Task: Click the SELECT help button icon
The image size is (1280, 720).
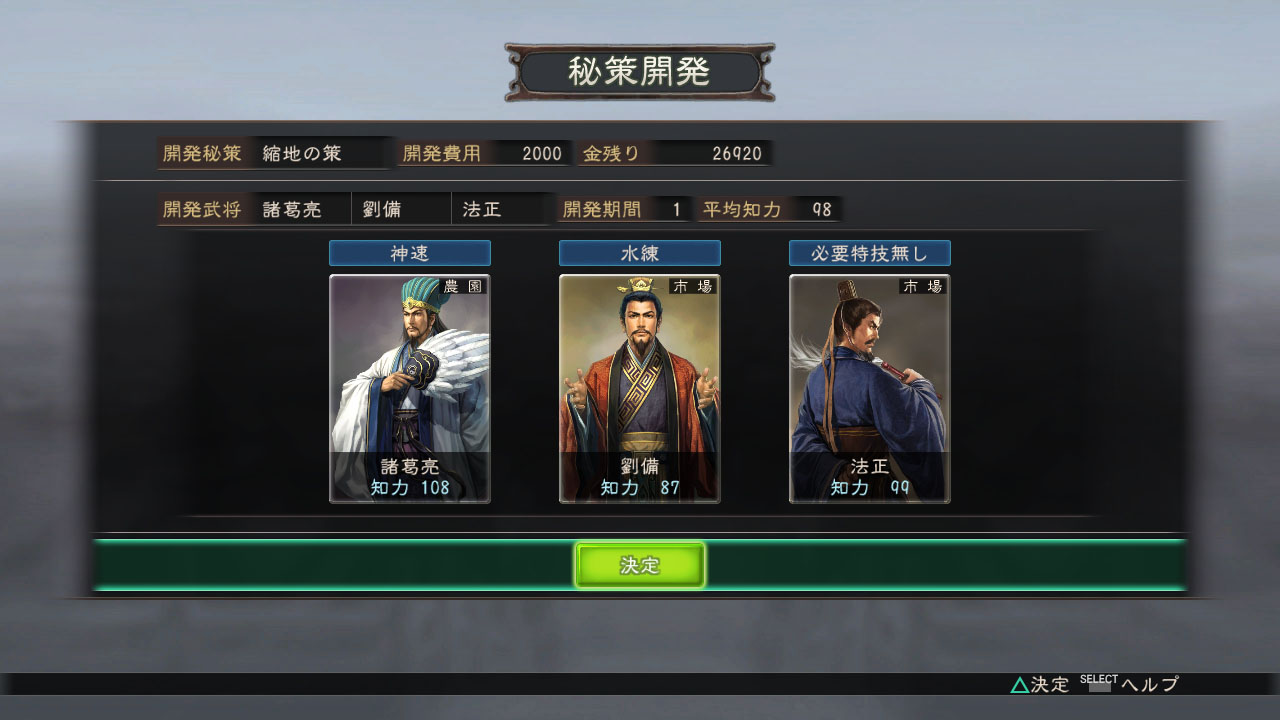Action: click(1099, 684)
